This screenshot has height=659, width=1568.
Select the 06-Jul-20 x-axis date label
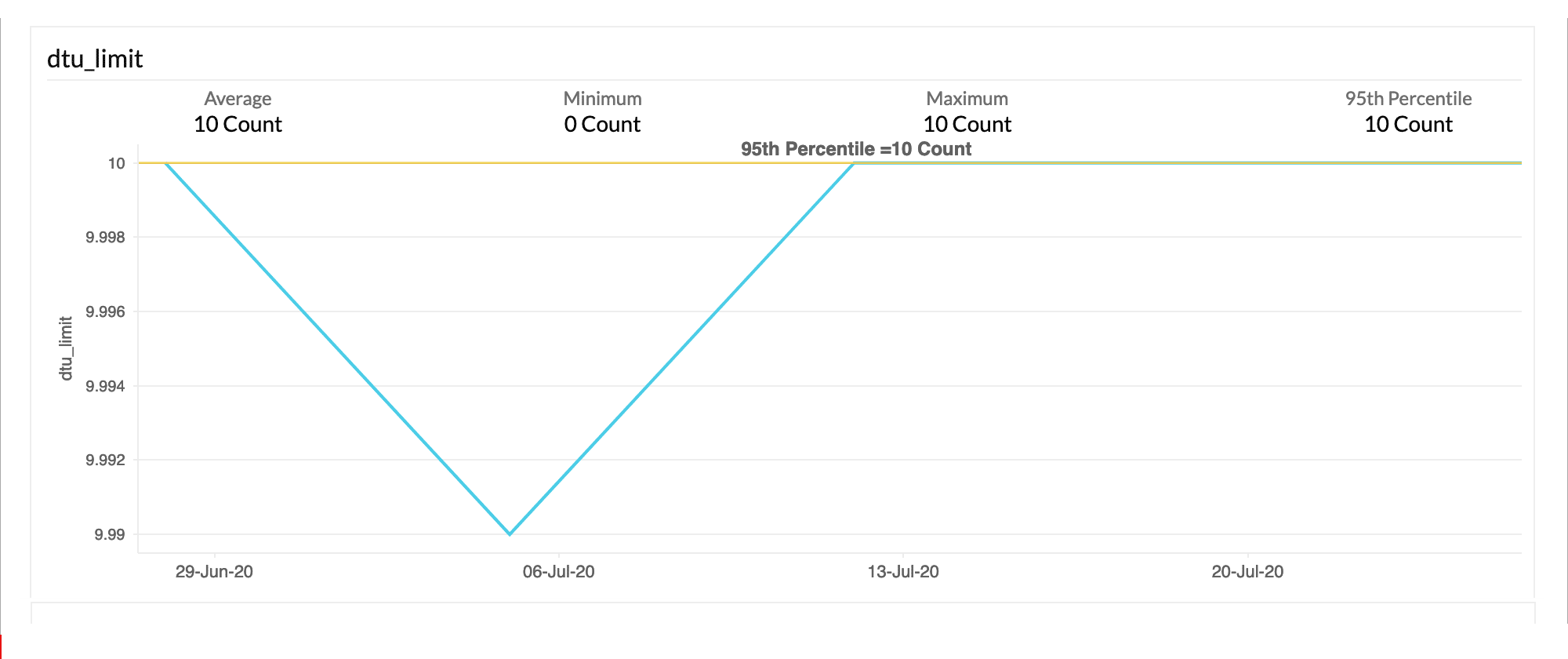click(x=558, y=572)
